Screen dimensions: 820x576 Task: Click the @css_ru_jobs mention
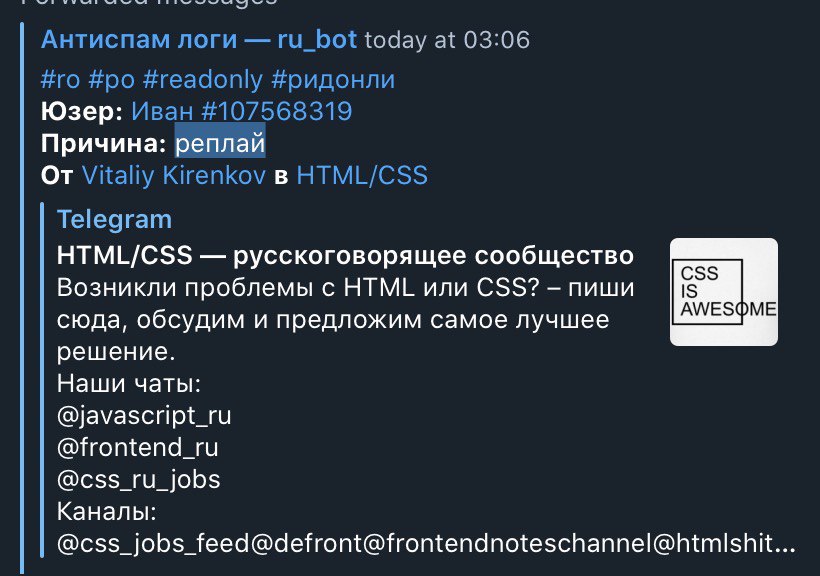tap(139, 480)
